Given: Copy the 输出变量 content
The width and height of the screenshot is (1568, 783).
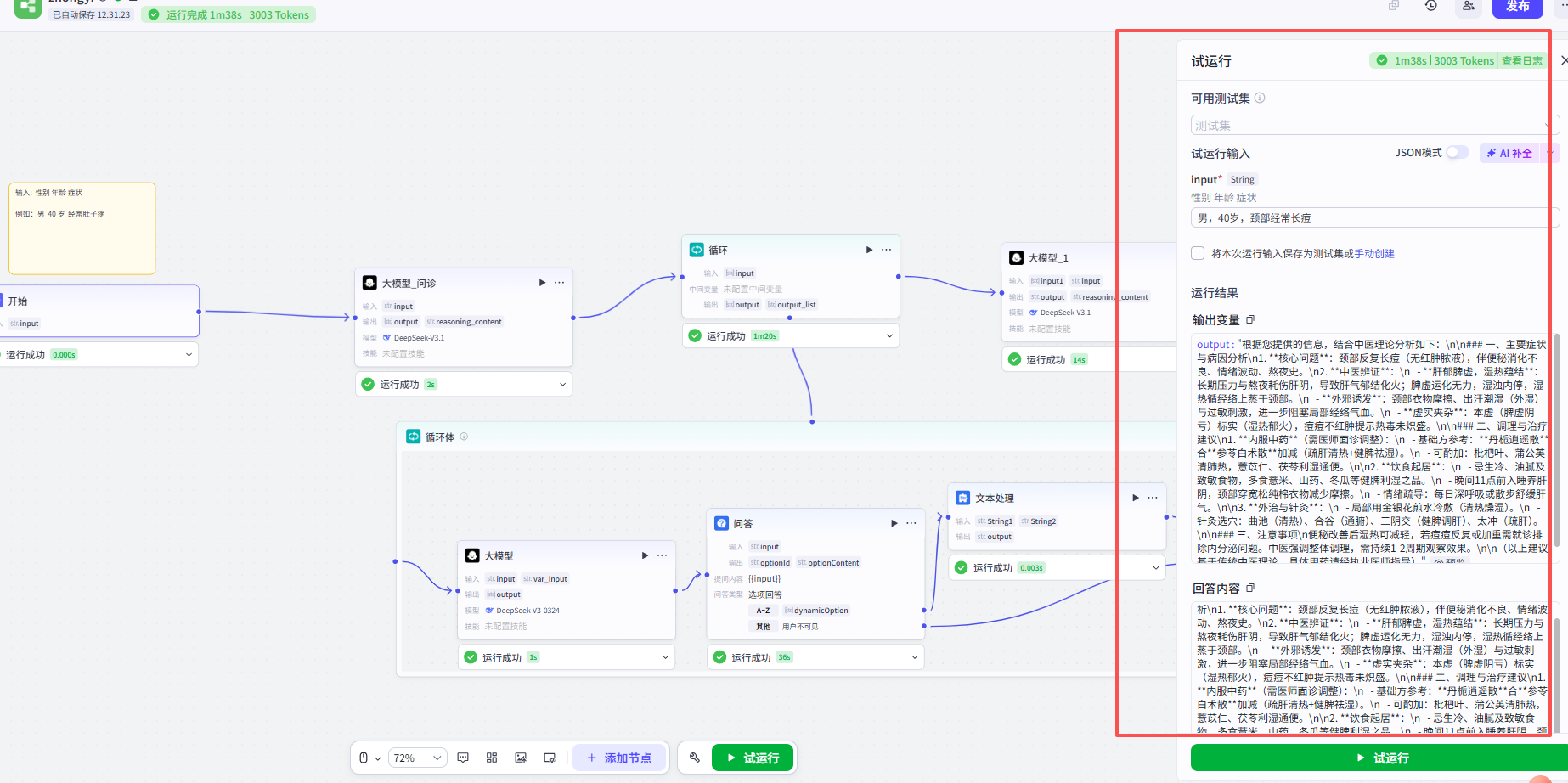Looking at the screenshot, I should click(1250, 319).
